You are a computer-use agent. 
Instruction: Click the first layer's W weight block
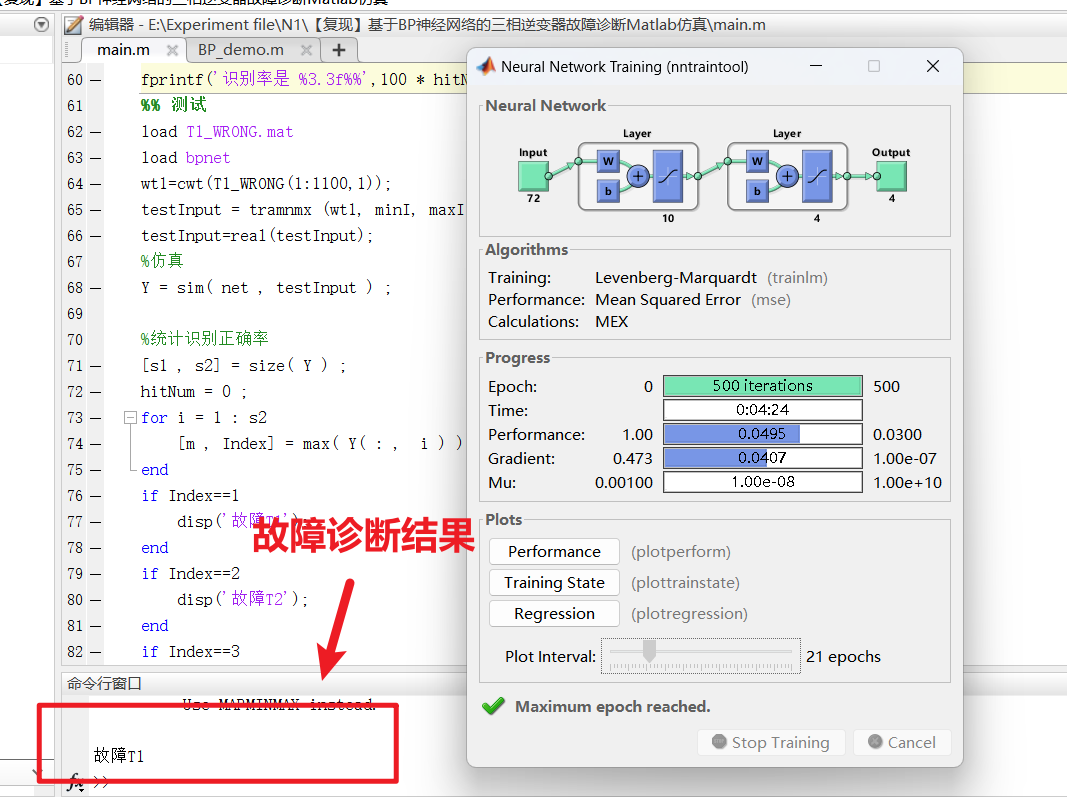pos(608,161)
